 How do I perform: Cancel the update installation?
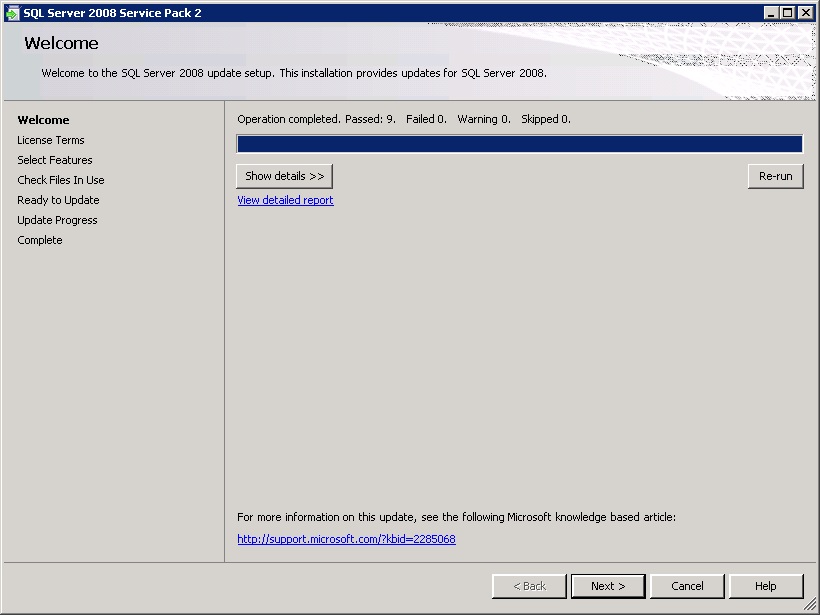point(687,586)
